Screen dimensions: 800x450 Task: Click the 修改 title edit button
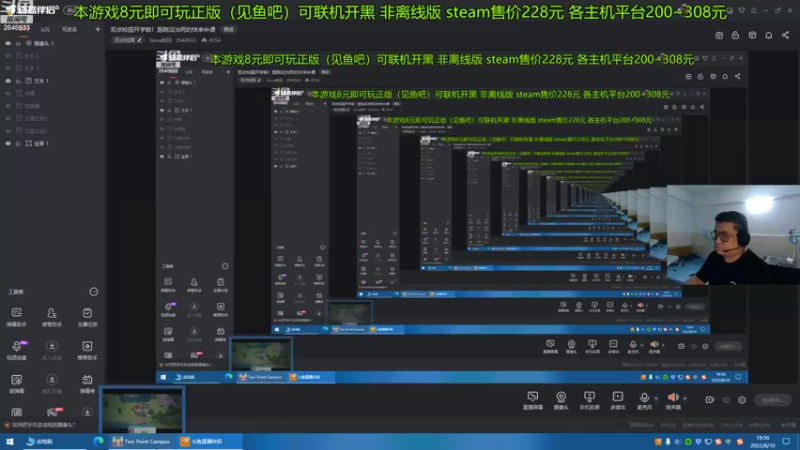pyautogui.click(x=229, y=30)
